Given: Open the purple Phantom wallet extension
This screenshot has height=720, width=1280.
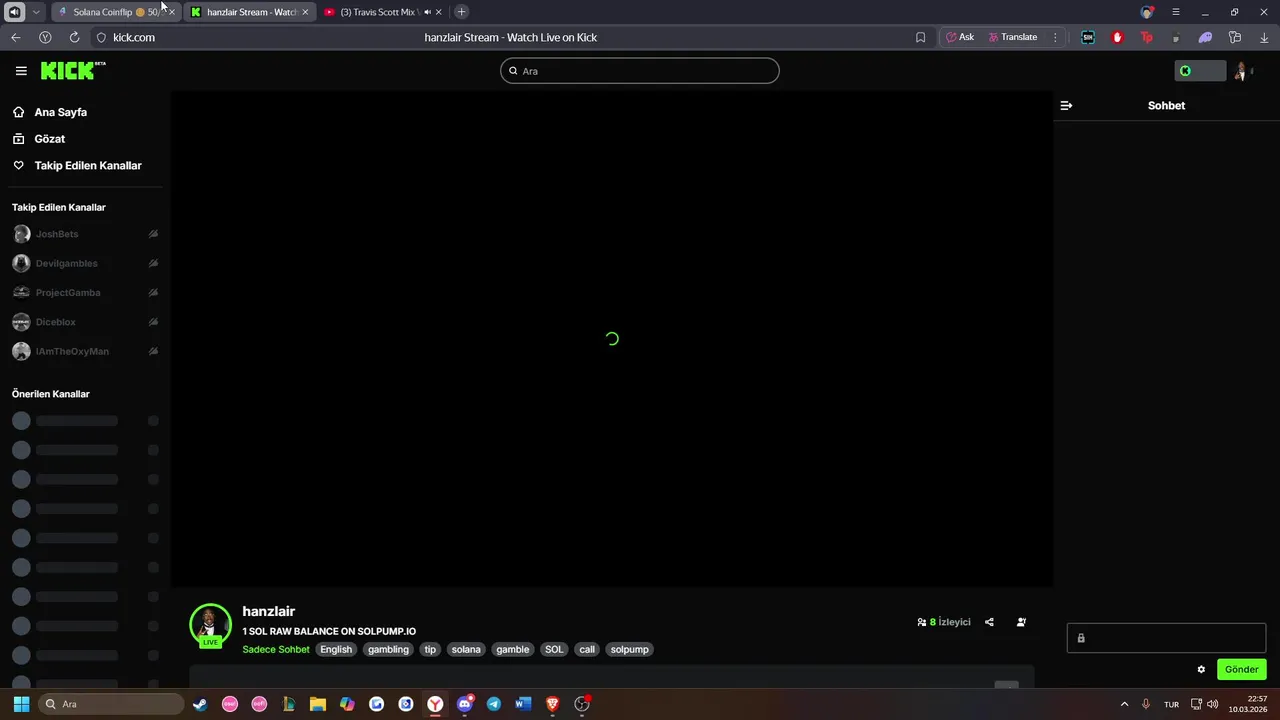Looking at the screenshot, I should [1205, 37].
